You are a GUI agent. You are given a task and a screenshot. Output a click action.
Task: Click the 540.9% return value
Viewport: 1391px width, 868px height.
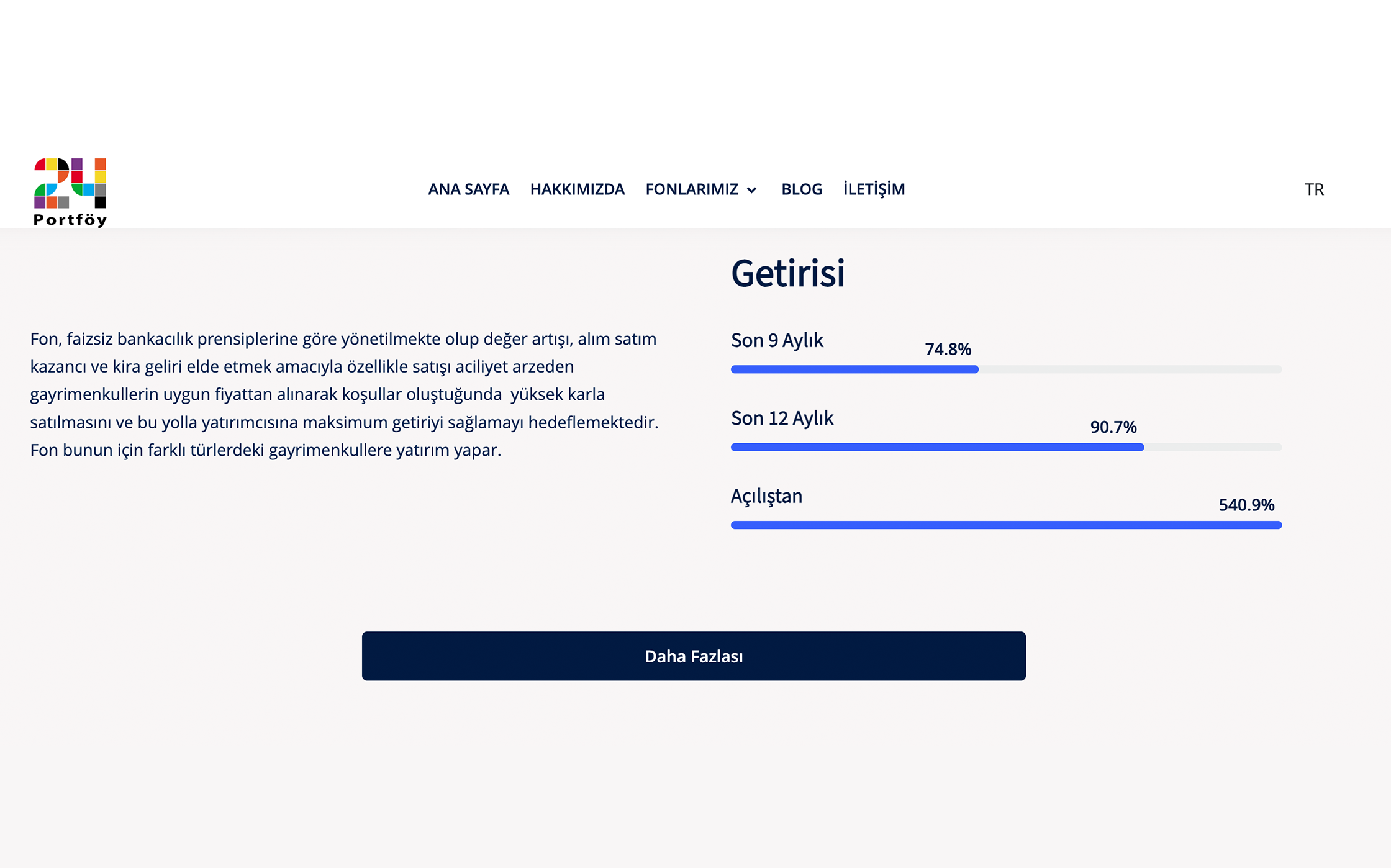click(x=1246, y=505)
